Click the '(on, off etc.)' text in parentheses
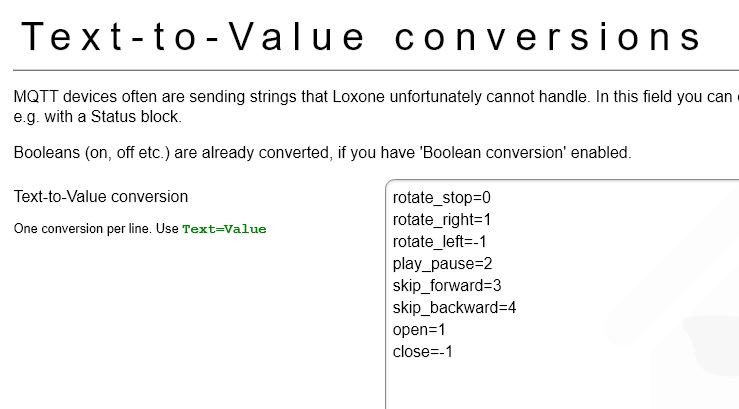739x409 pixels. tap(135, 153)
